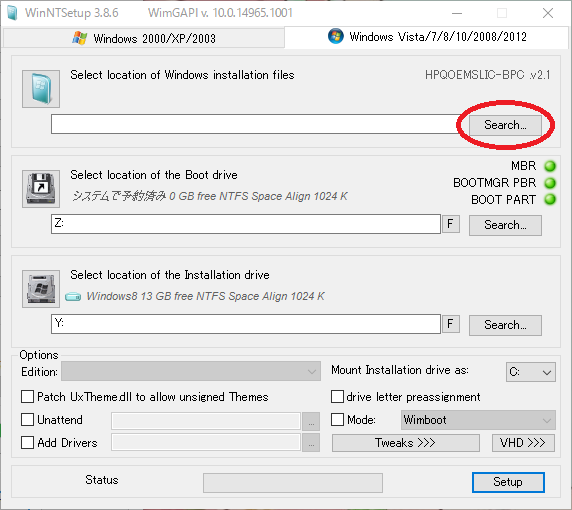
Task: Start installation with the Setup button
Action: point(508,482)
